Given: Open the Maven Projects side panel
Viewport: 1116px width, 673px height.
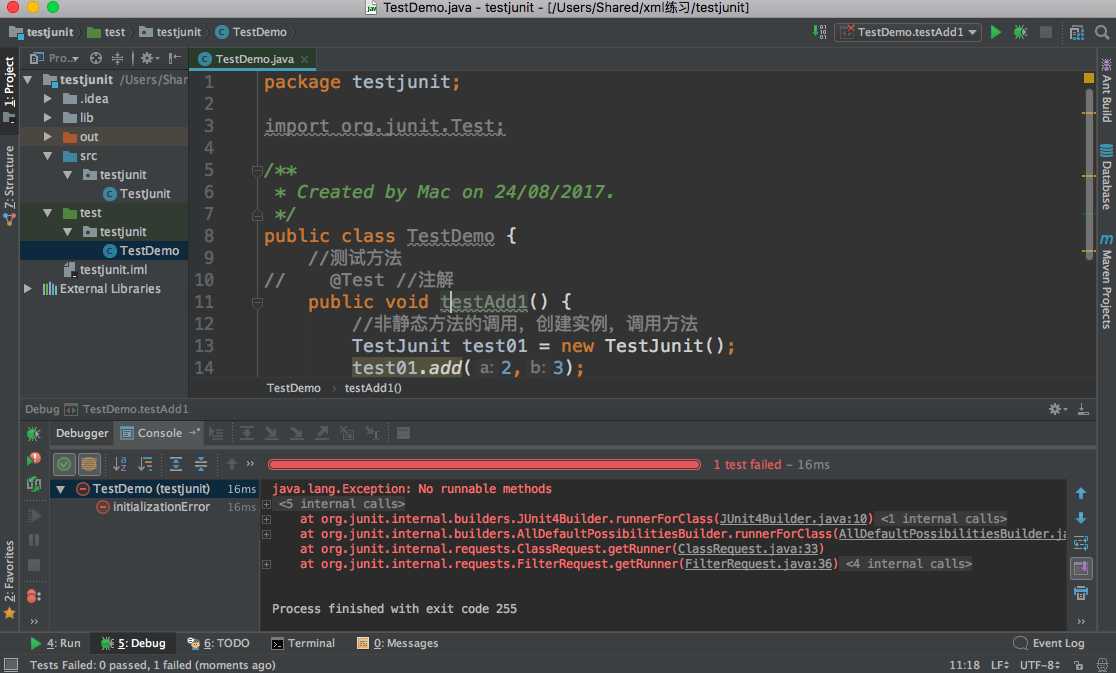Looking at the screenshot, I should coord(1106,282).
